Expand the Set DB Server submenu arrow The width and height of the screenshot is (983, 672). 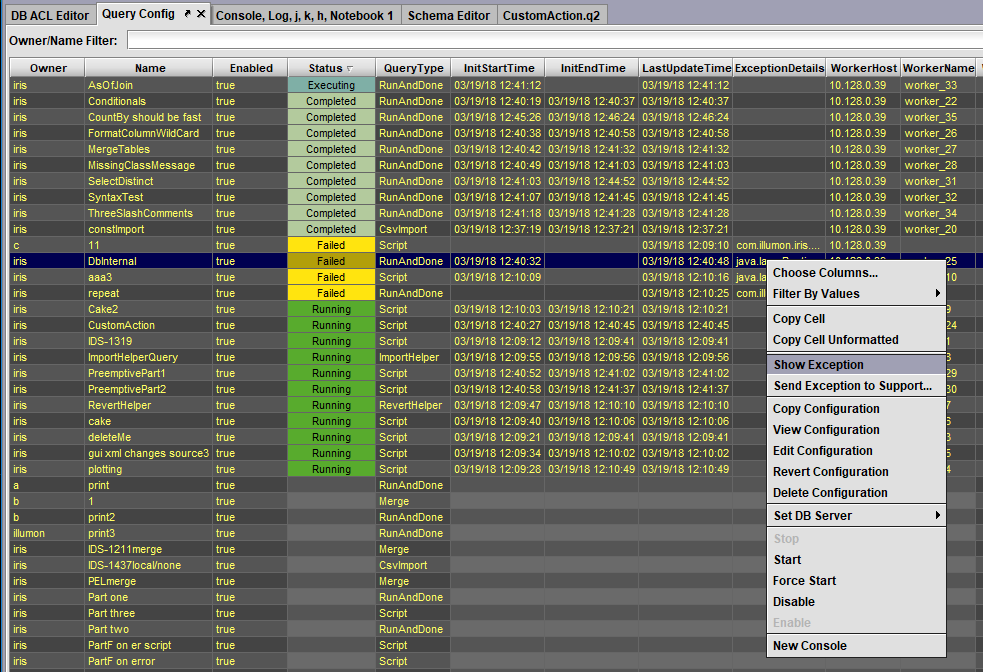938,515
